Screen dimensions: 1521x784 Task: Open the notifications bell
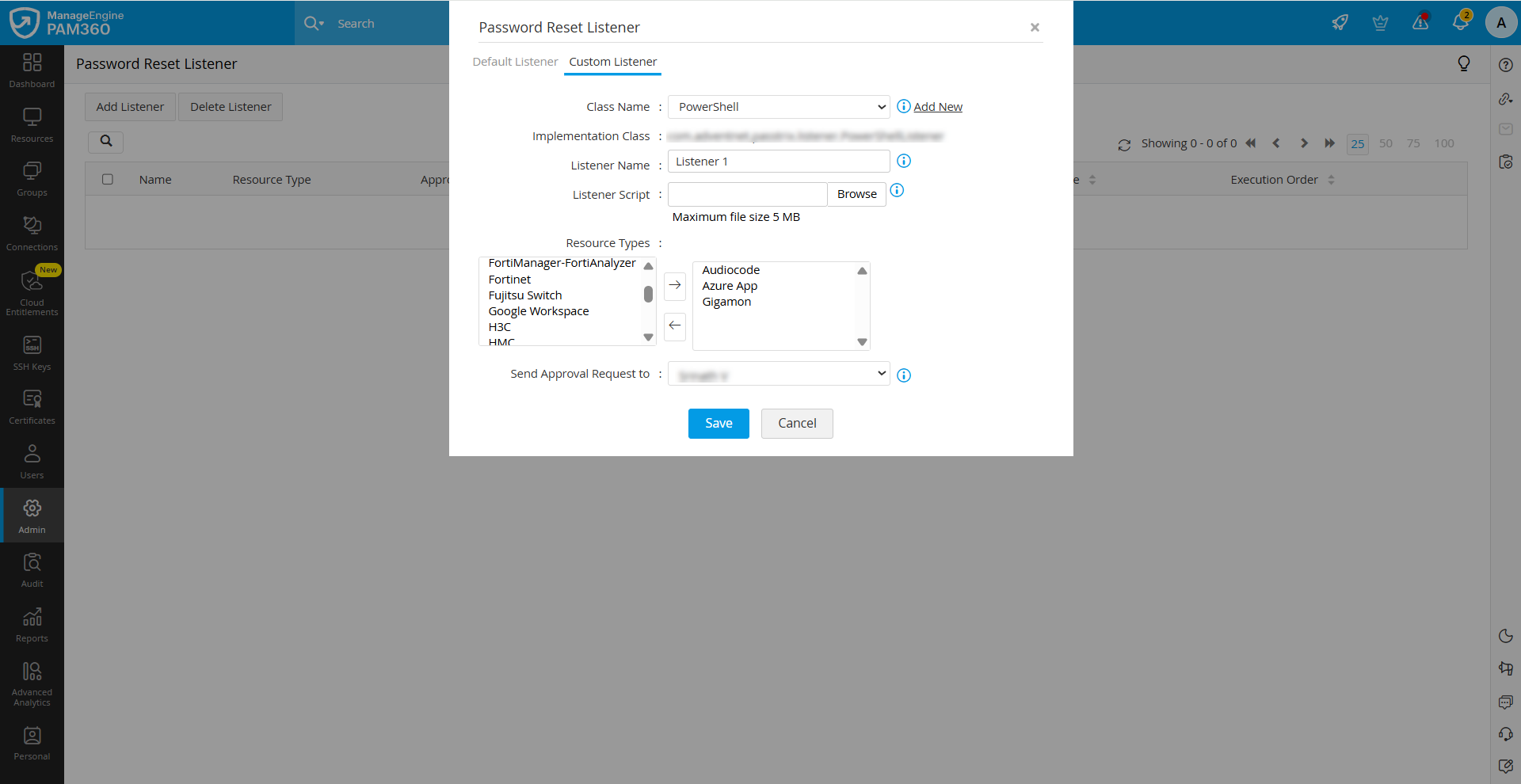tap(1461, 22)
